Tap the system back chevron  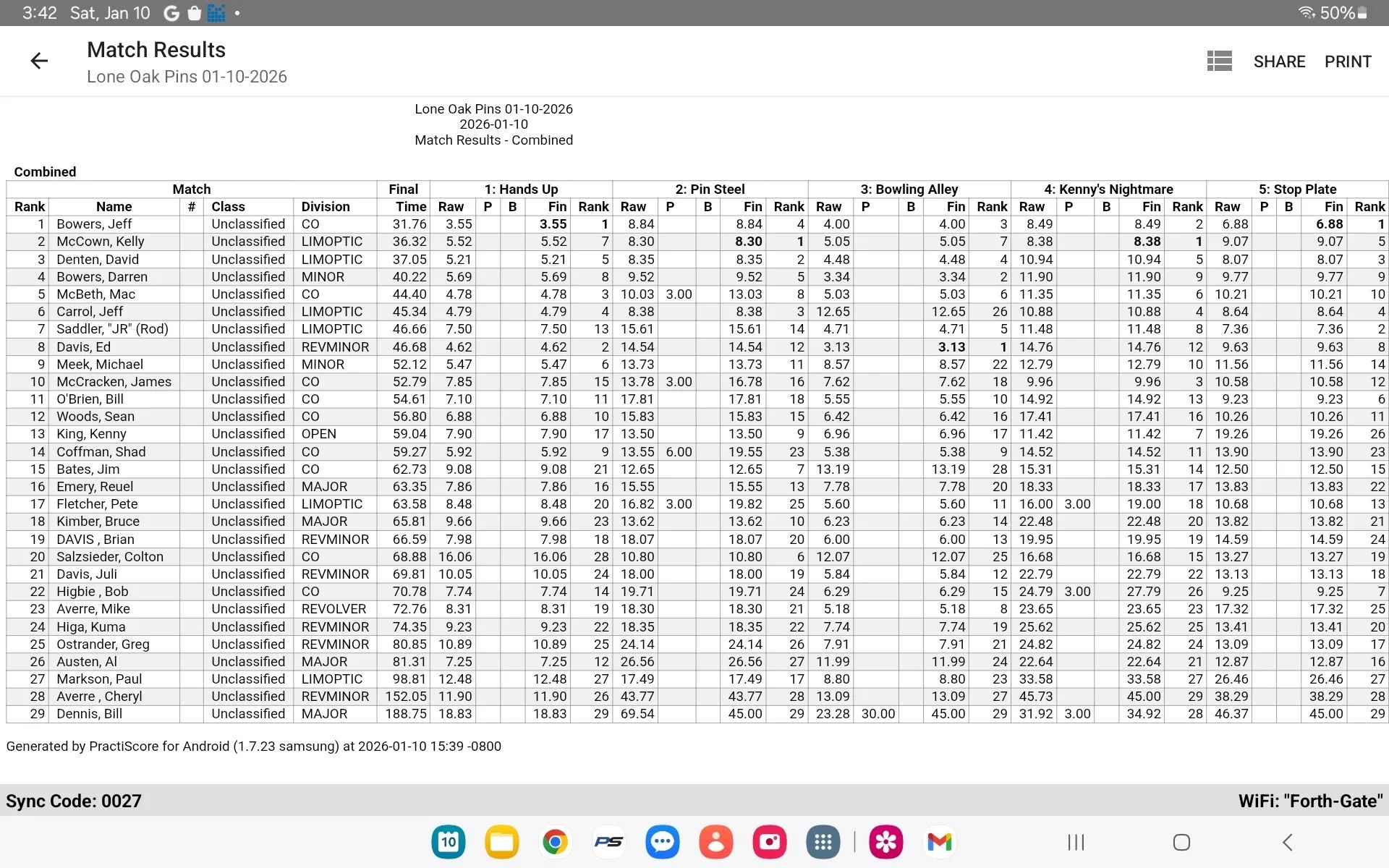click(1287, 842)
